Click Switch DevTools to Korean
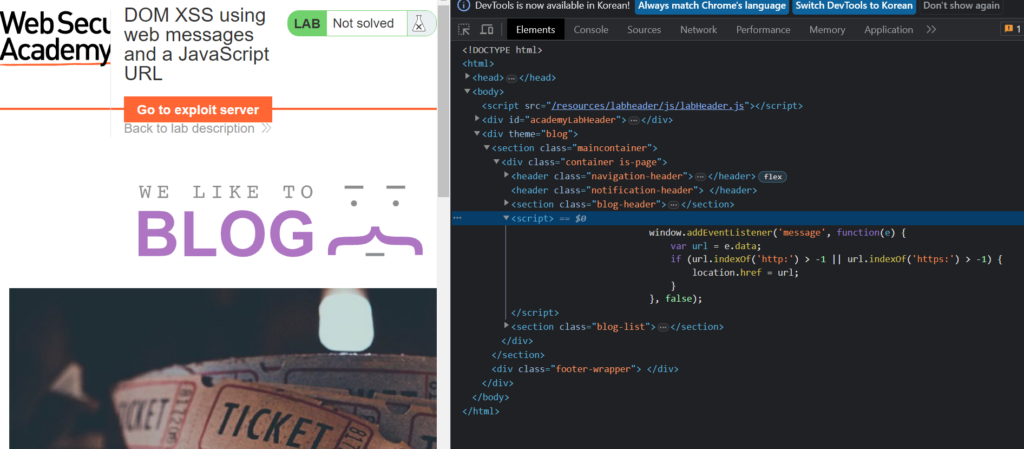 [854, 6]
